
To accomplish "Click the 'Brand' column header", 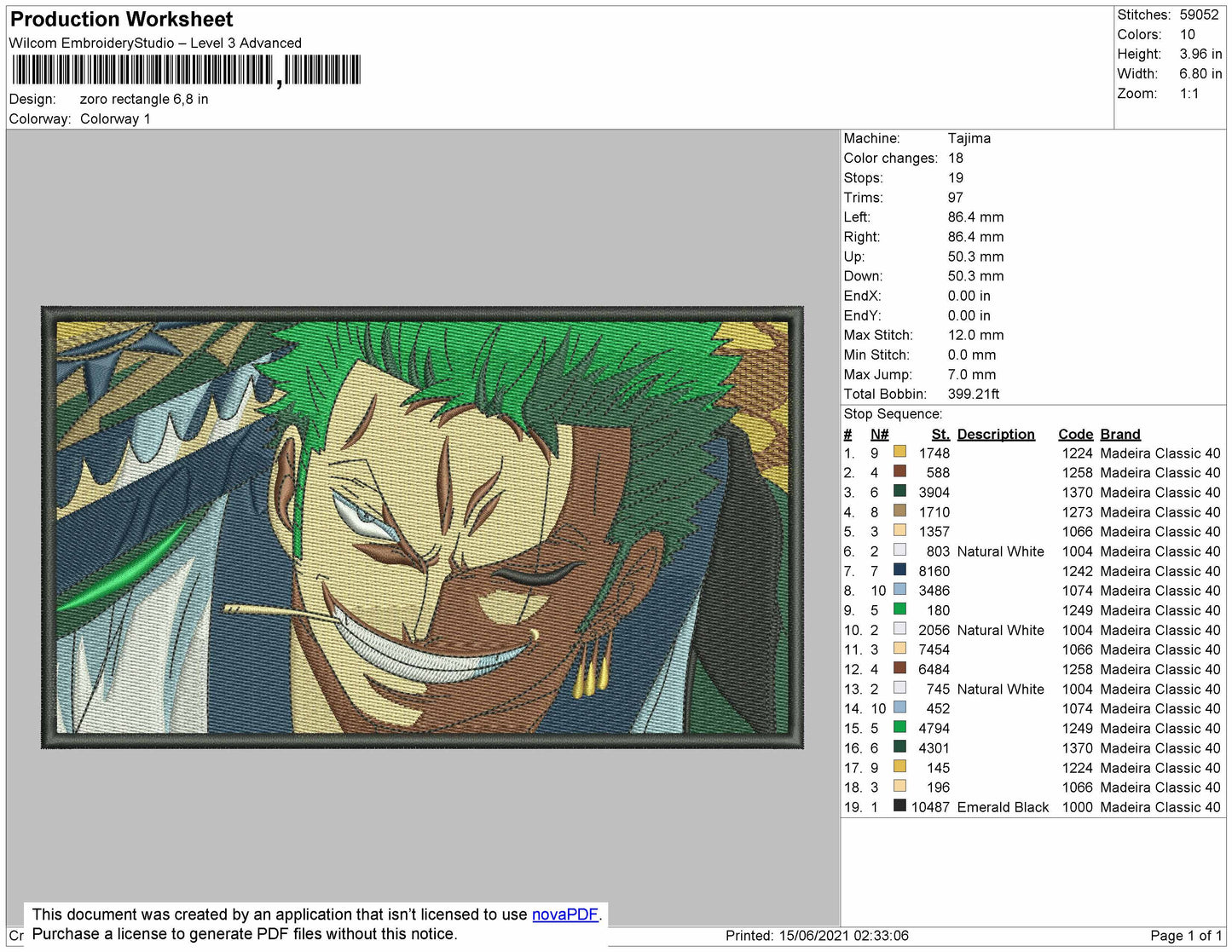I will [1120, 434].
